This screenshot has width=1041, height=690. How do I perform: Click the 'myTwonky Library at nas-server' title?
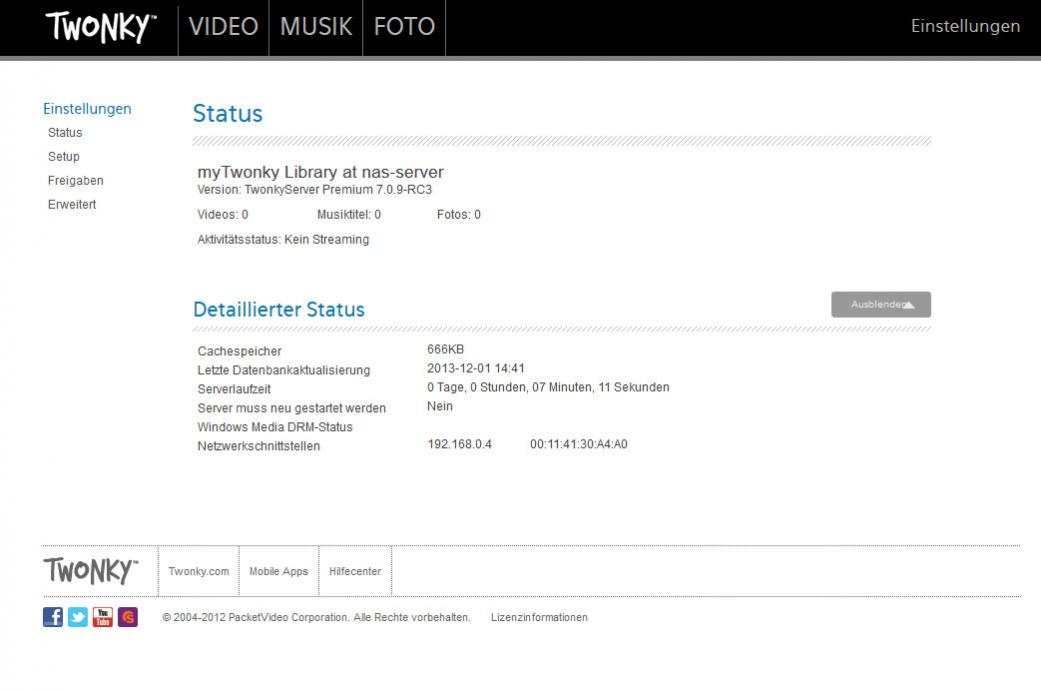[320, 172]
